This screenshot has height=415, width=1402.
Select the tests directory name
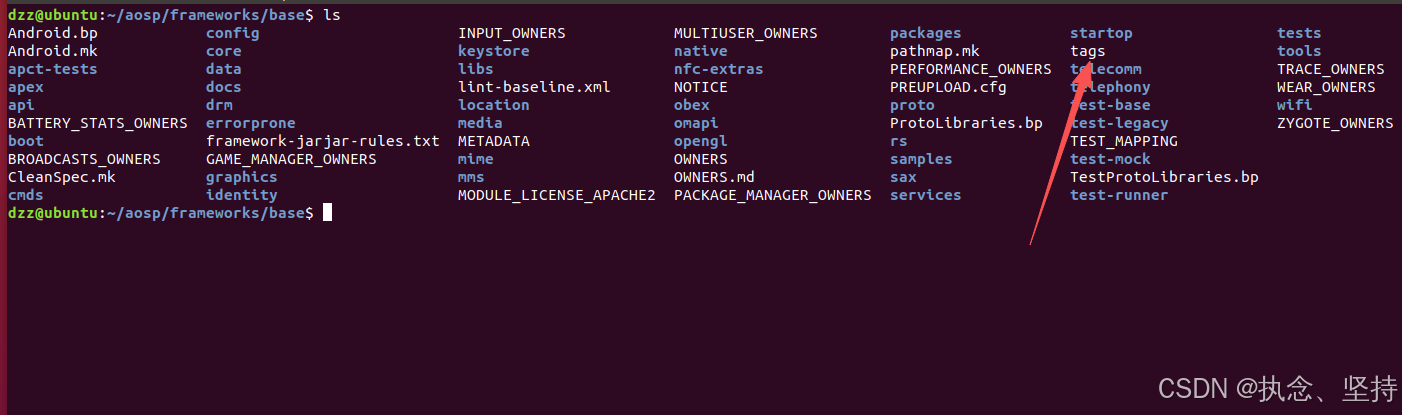(1299, 33)
